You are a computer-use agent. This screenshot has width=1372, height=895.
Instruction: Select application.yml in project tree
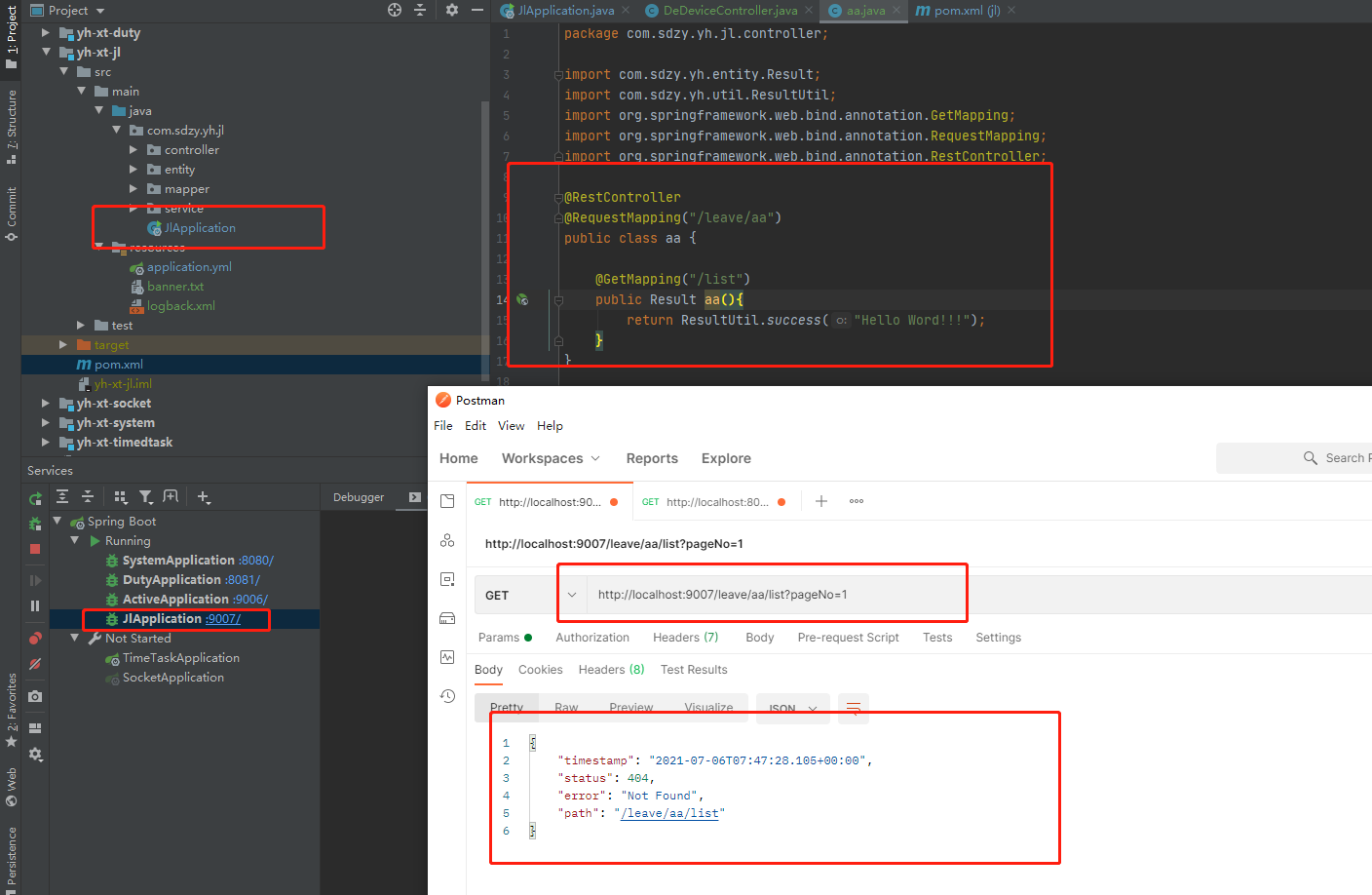[189, 267]
